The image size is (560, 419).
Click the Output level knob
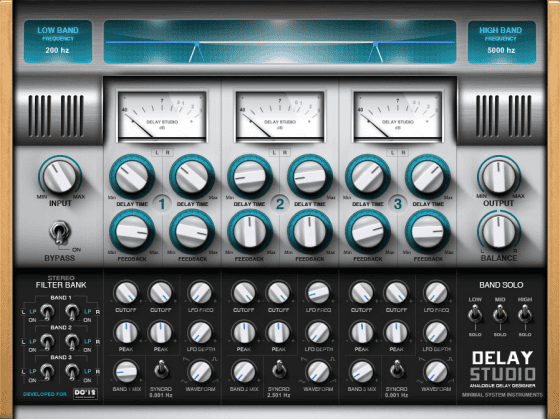(499, 176)
